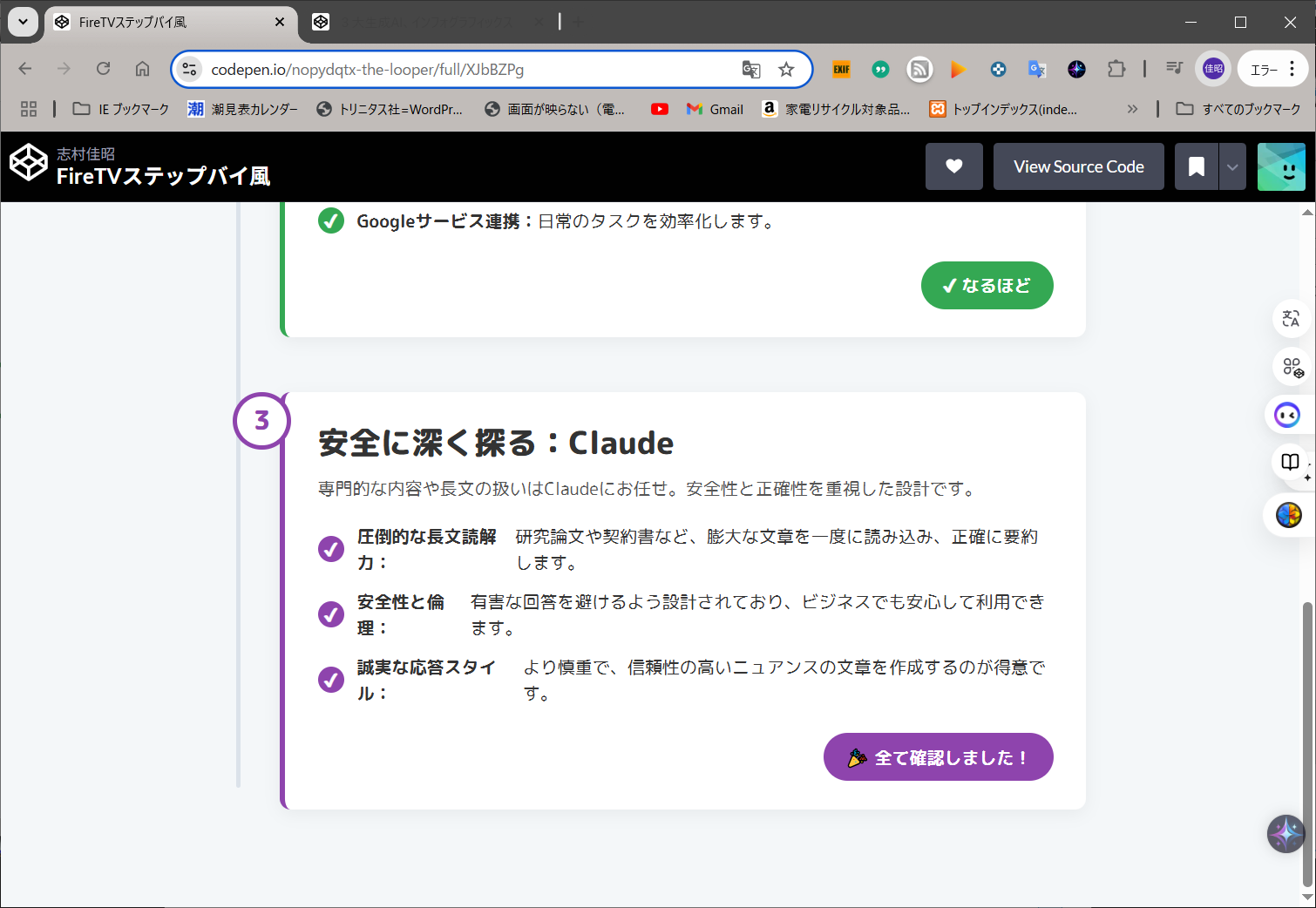Open the RSS feed extension
This screenshot has height=908, width=1316.
coord(919,70)
